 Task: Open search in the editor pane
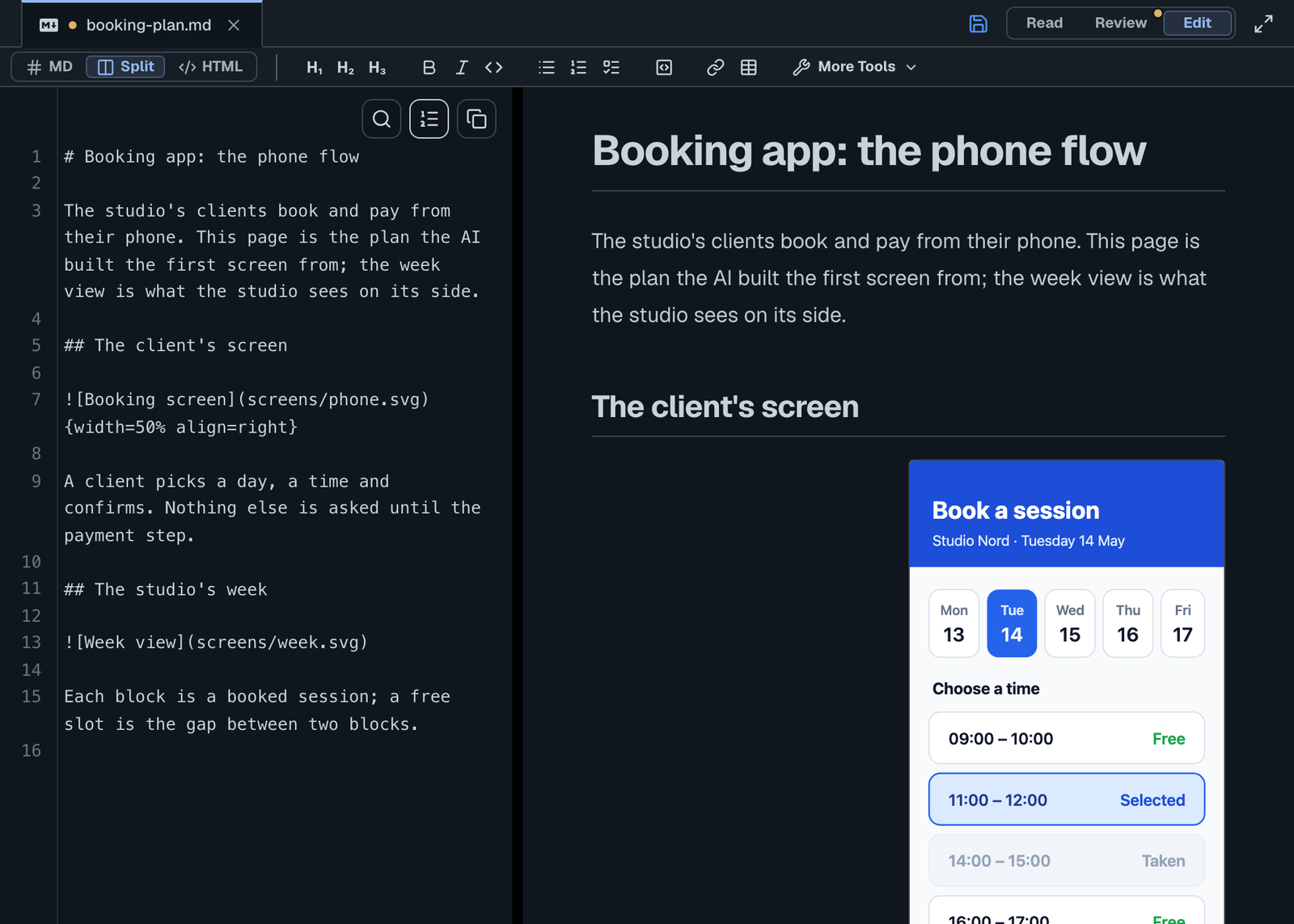382,120
